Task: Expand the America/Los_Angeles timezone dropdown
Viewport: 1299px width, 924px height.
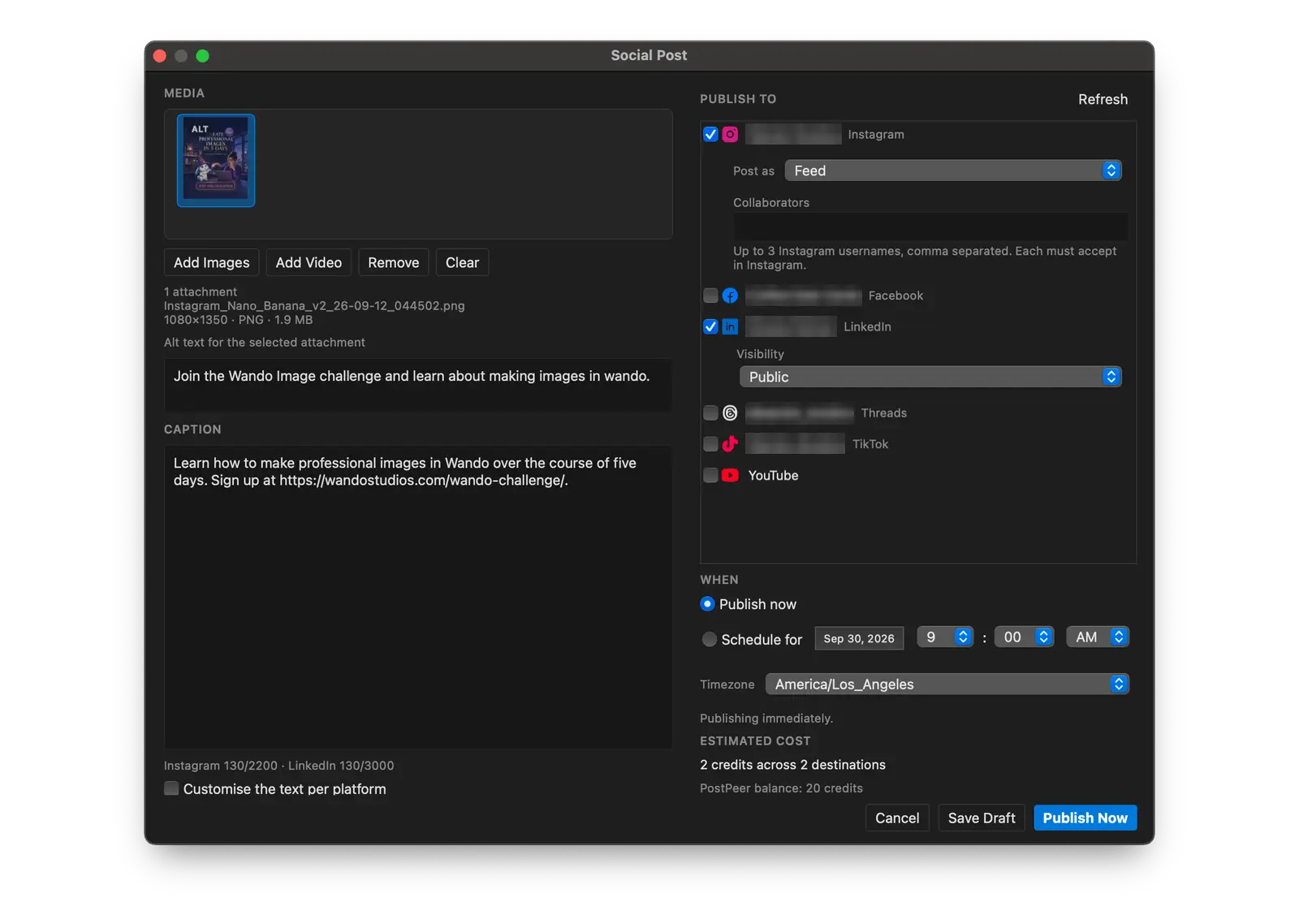Action: (x=947, y=684)
